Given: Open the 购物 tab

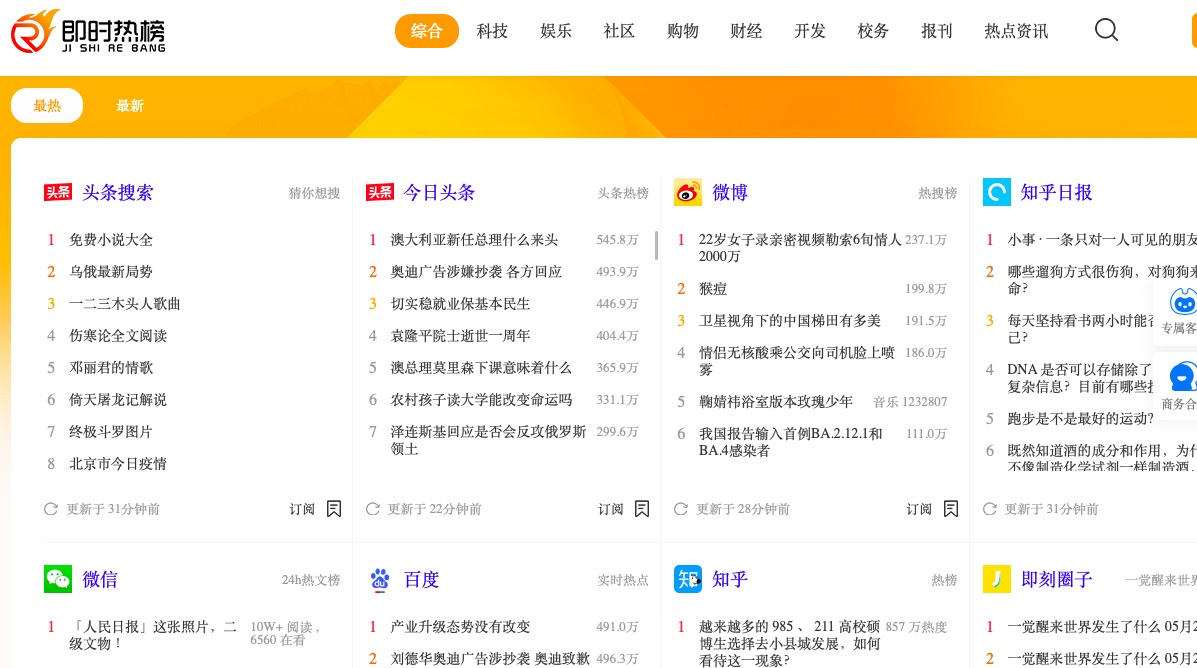Looking at the screenshot, I should pyautogui.click(x=682, y=31).
